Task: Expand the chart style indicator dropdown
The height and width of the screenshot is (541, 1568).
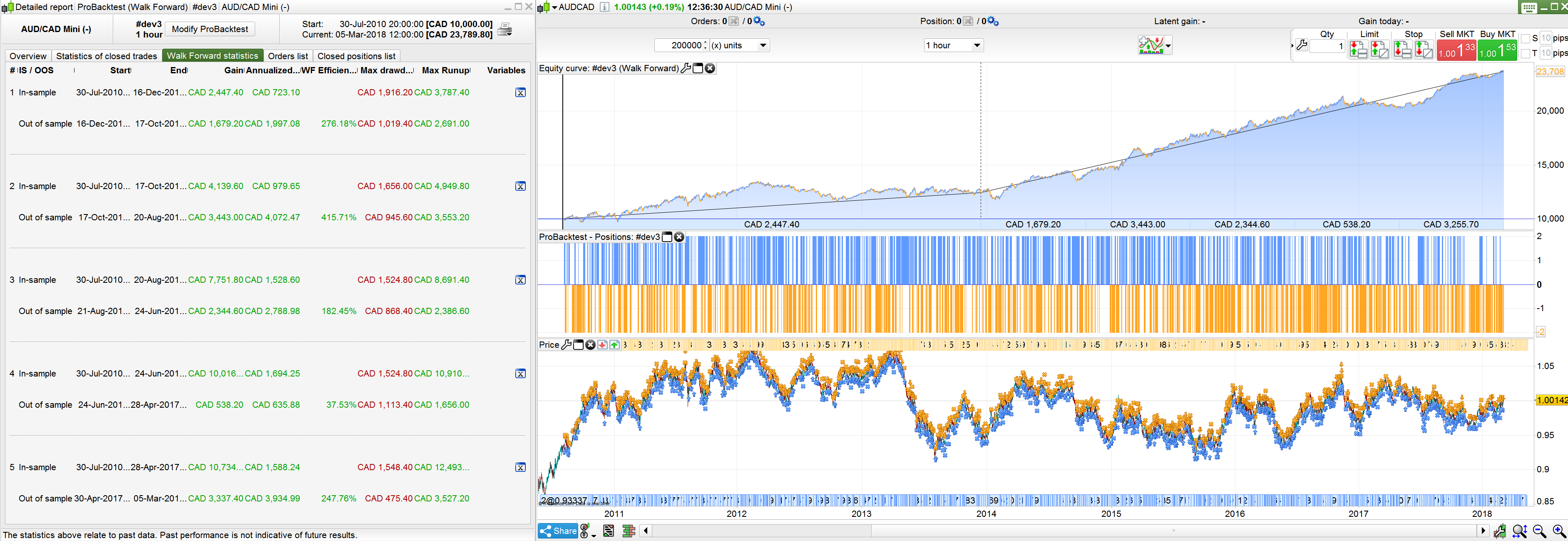Action: [1168, 46]
